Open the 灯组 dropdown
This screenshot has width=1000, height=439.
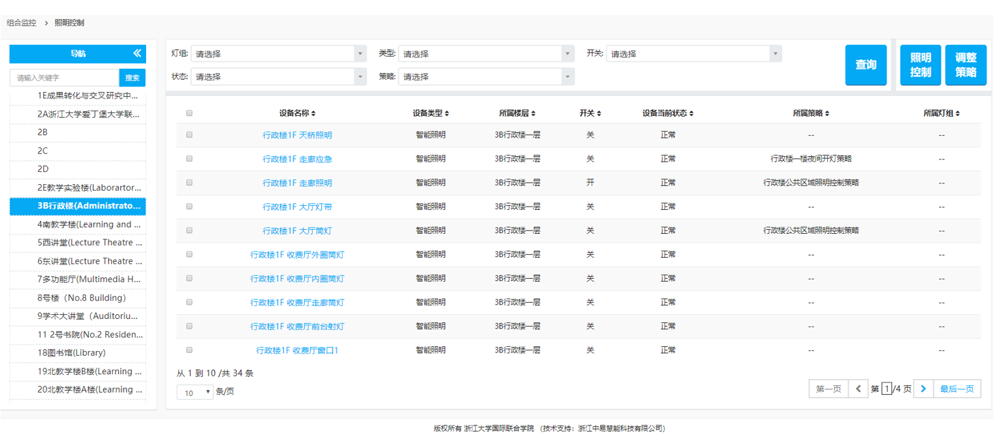pyautogui.click(x=279, y=54)
